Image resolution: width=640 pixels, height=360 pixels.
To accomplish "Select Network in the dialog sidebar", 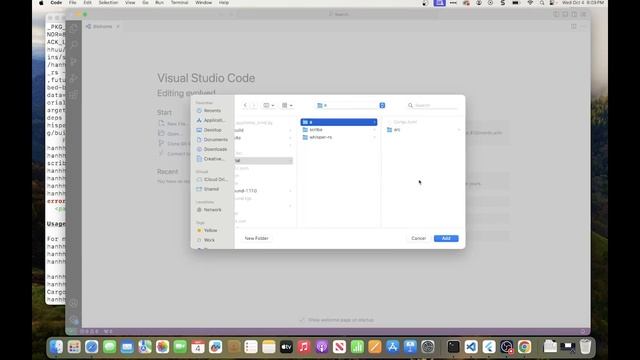I will pos(209,210).
